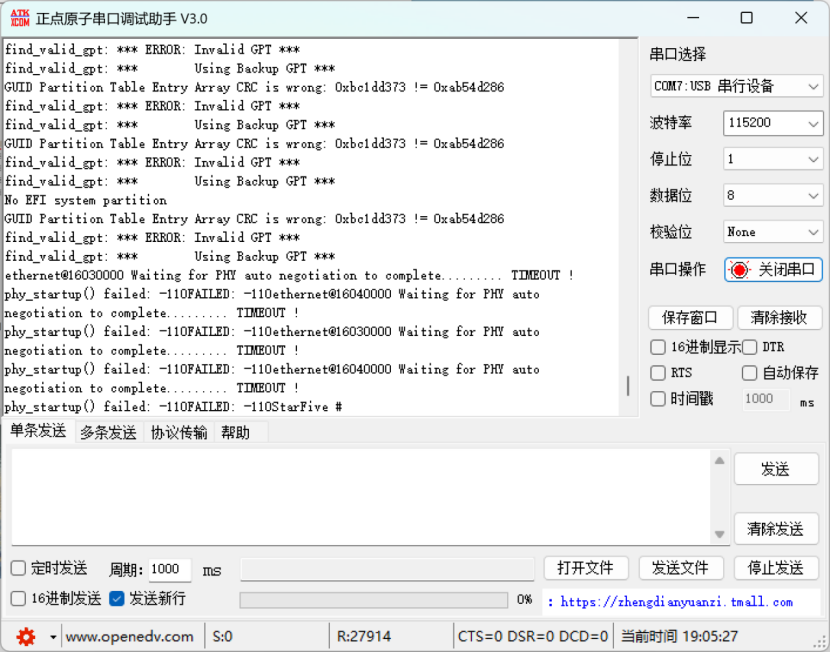The image size is (830, 652).
Task: Open the 协议传输 tab
Action: 179,432
